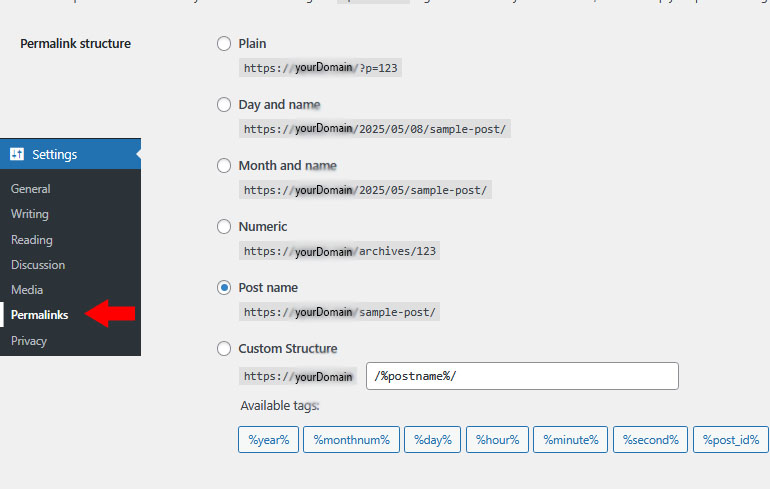770x489 pixels.
Task: Open Privacy settings page
Action: coord(29,341)
